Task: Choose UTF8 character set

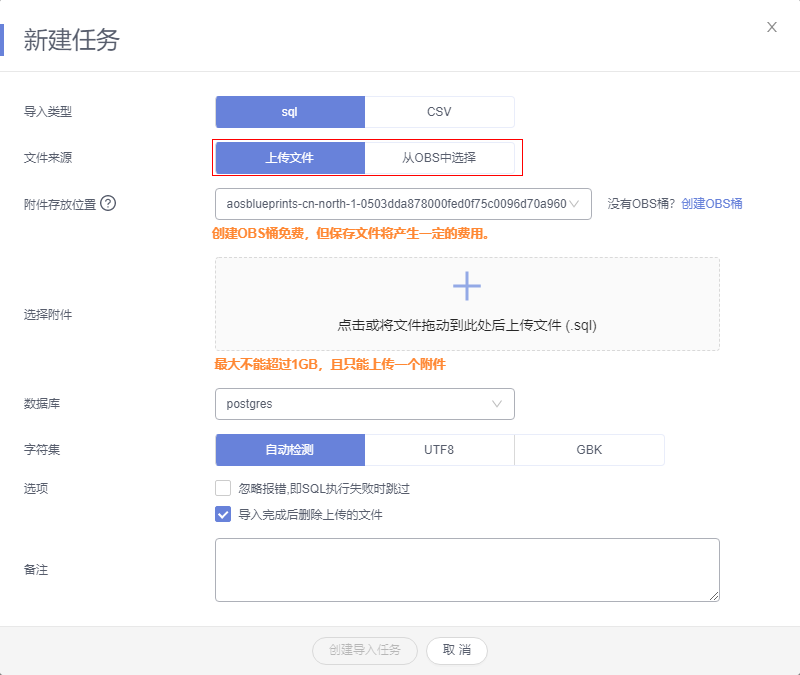Action: tap(439, 450)
